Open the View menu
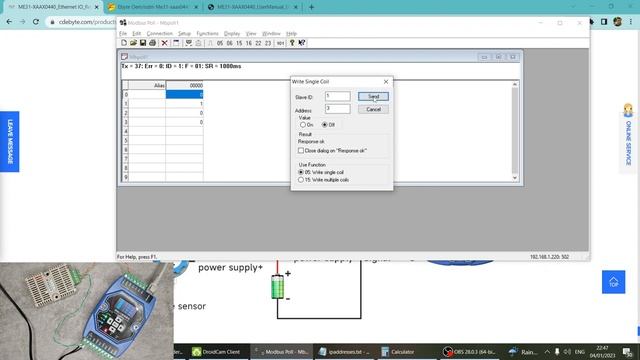The image size is (640, 360). click(x=251, y=33)
